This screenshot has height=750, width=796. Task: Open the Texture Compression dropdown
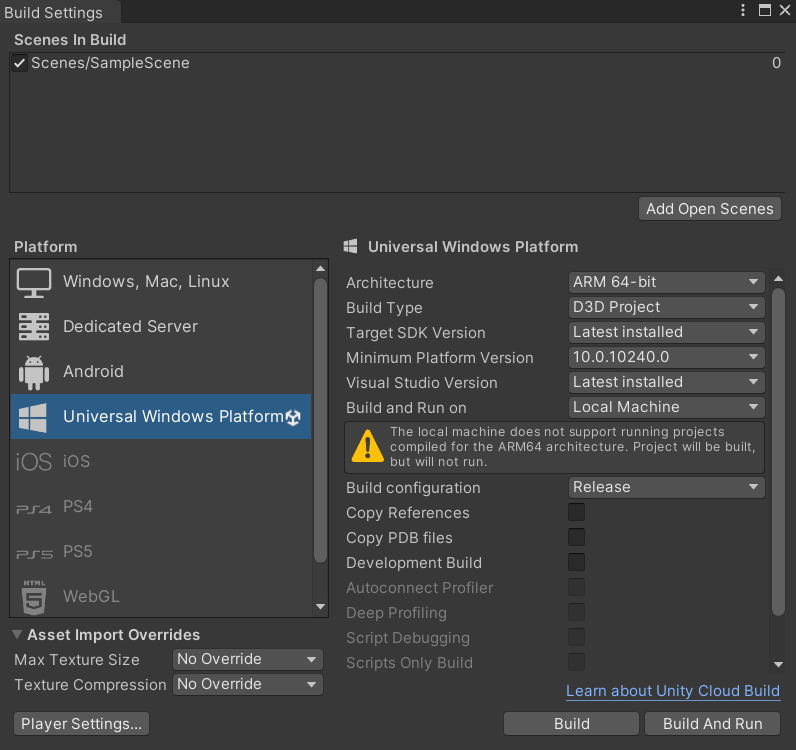point(248,684)
